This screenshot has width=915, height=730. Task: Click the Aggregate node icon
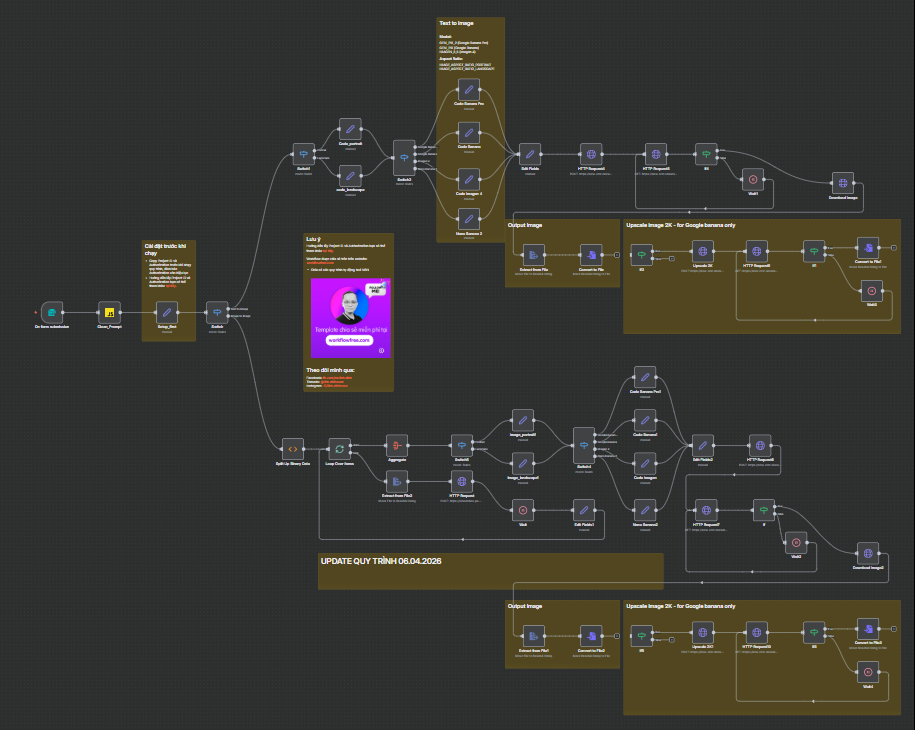[397, 445]
